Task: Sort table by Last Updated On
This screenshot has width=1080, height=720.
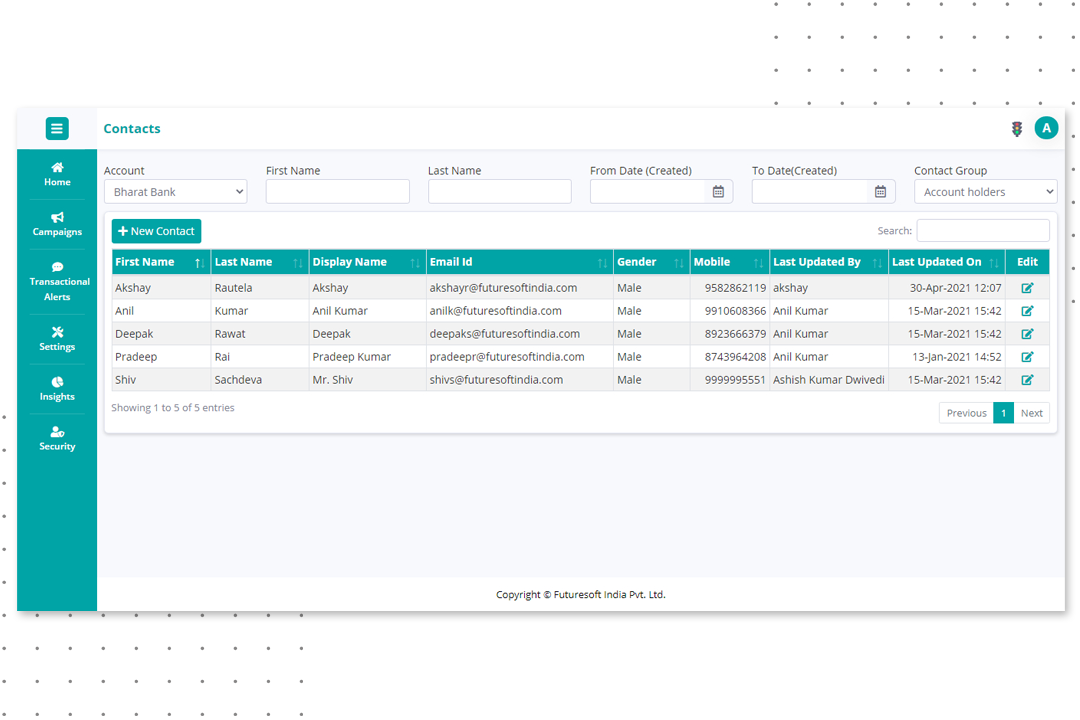Action: coord(946,262)
